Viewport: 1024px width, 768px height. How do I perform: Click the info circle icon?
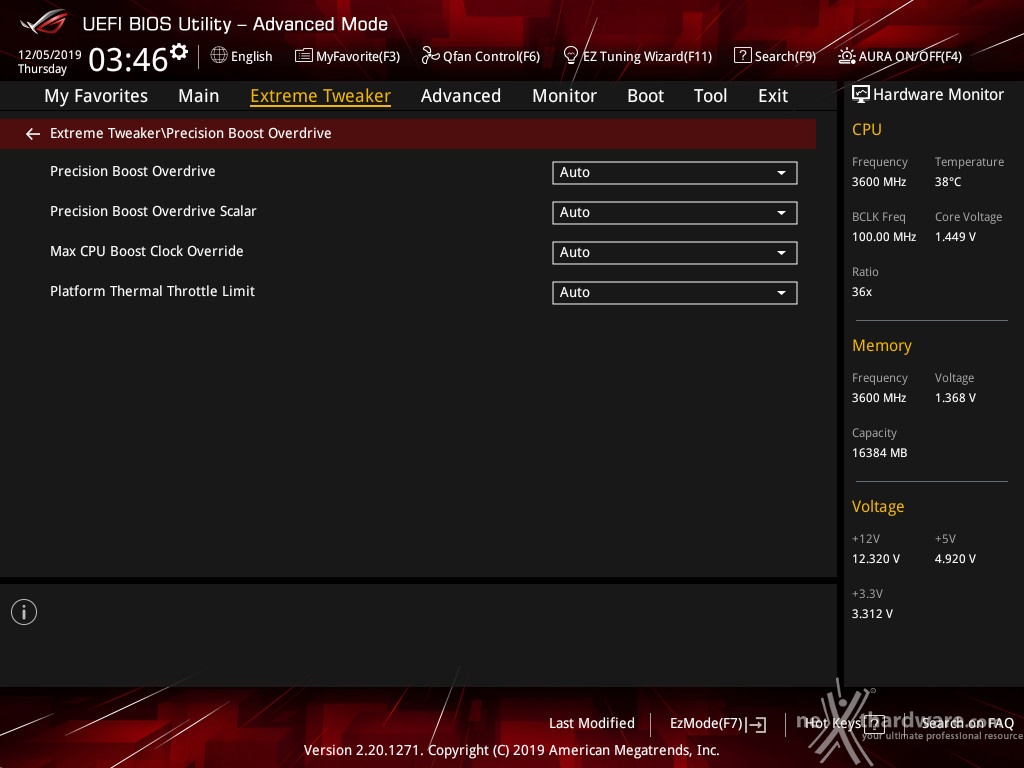click(24, 612)
